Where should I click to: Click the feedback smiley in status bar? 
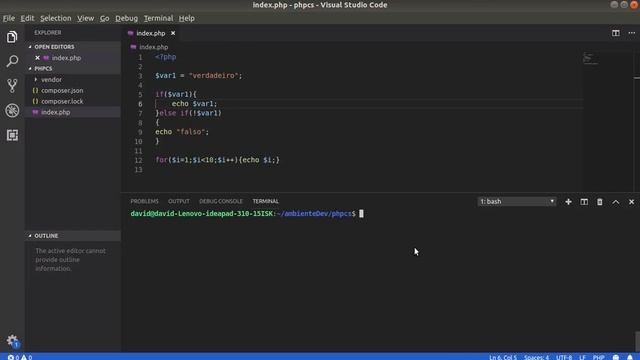[616, 357]
